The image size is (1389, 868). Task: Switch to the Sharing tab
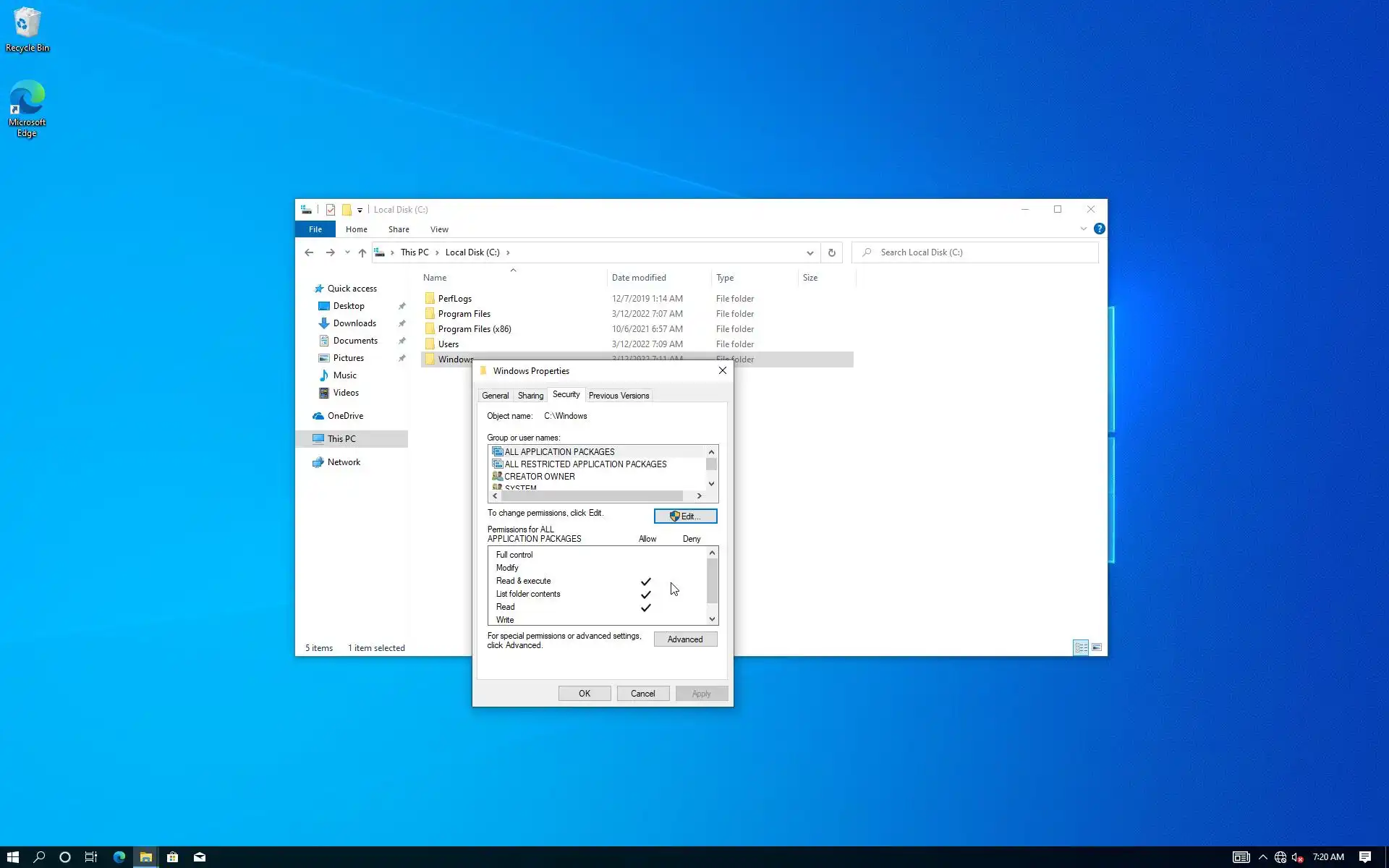[x=530, y=396]
